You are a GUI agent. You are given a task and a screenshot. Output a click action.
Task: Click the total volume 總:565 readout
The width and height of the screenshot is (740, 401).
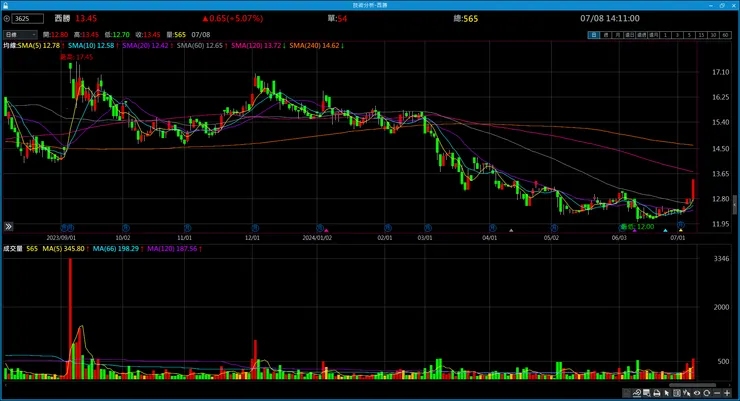466,18
